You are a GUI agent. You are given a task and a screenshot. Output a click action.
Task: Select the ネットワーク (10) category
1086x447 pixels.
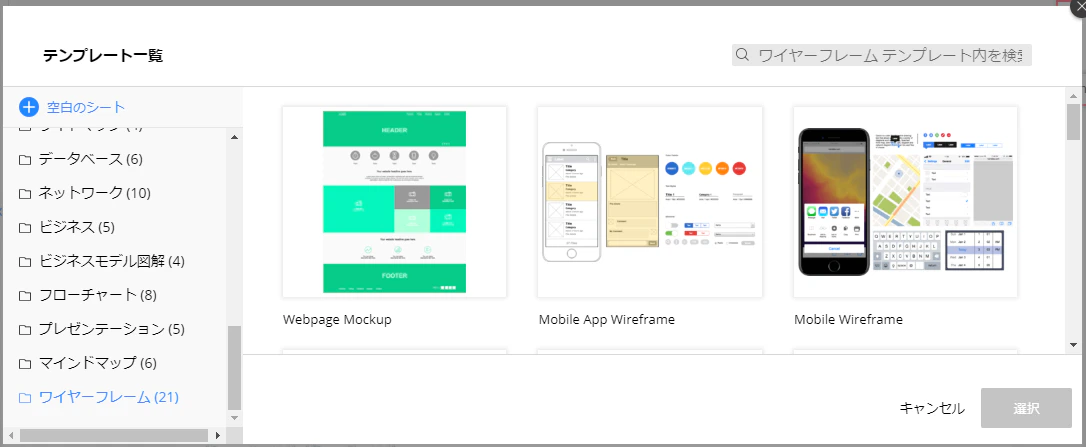coord(94,193)
